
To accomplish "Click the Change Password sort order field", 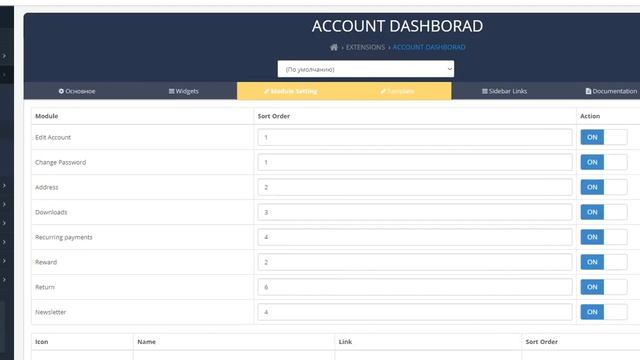I will pyautogui.click(x=415, y=162).
